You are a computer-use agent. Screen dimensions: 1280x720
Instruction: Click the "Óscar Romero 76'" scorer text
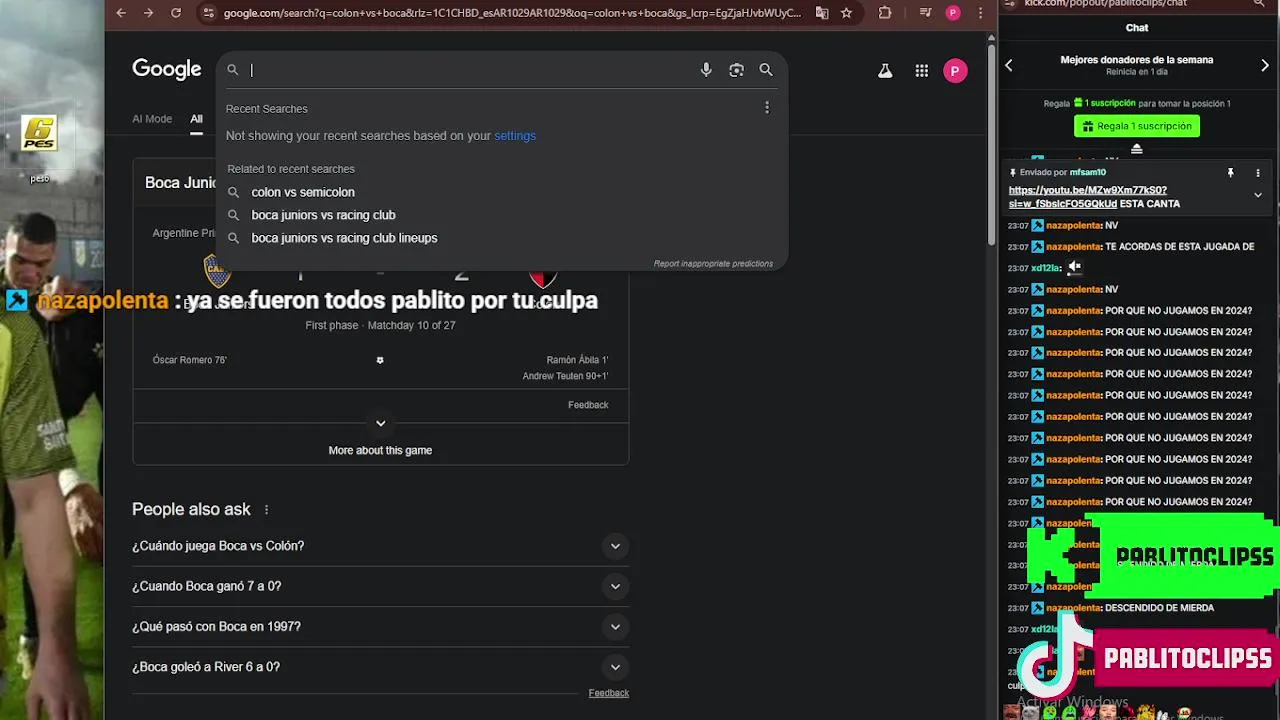pos(190,360)
